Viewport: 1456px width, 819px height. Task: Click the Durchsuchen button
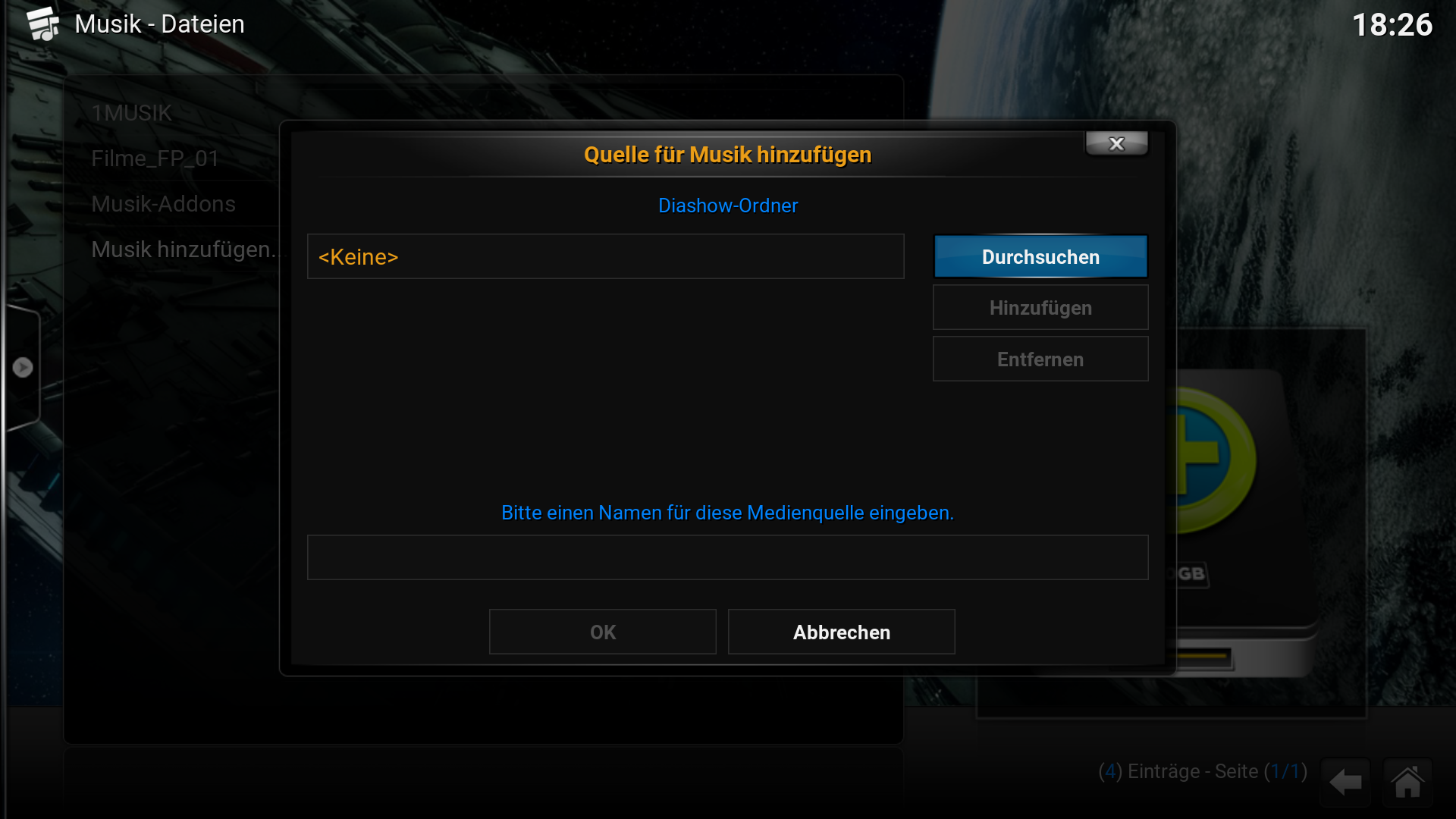(x=1040, y=256)
